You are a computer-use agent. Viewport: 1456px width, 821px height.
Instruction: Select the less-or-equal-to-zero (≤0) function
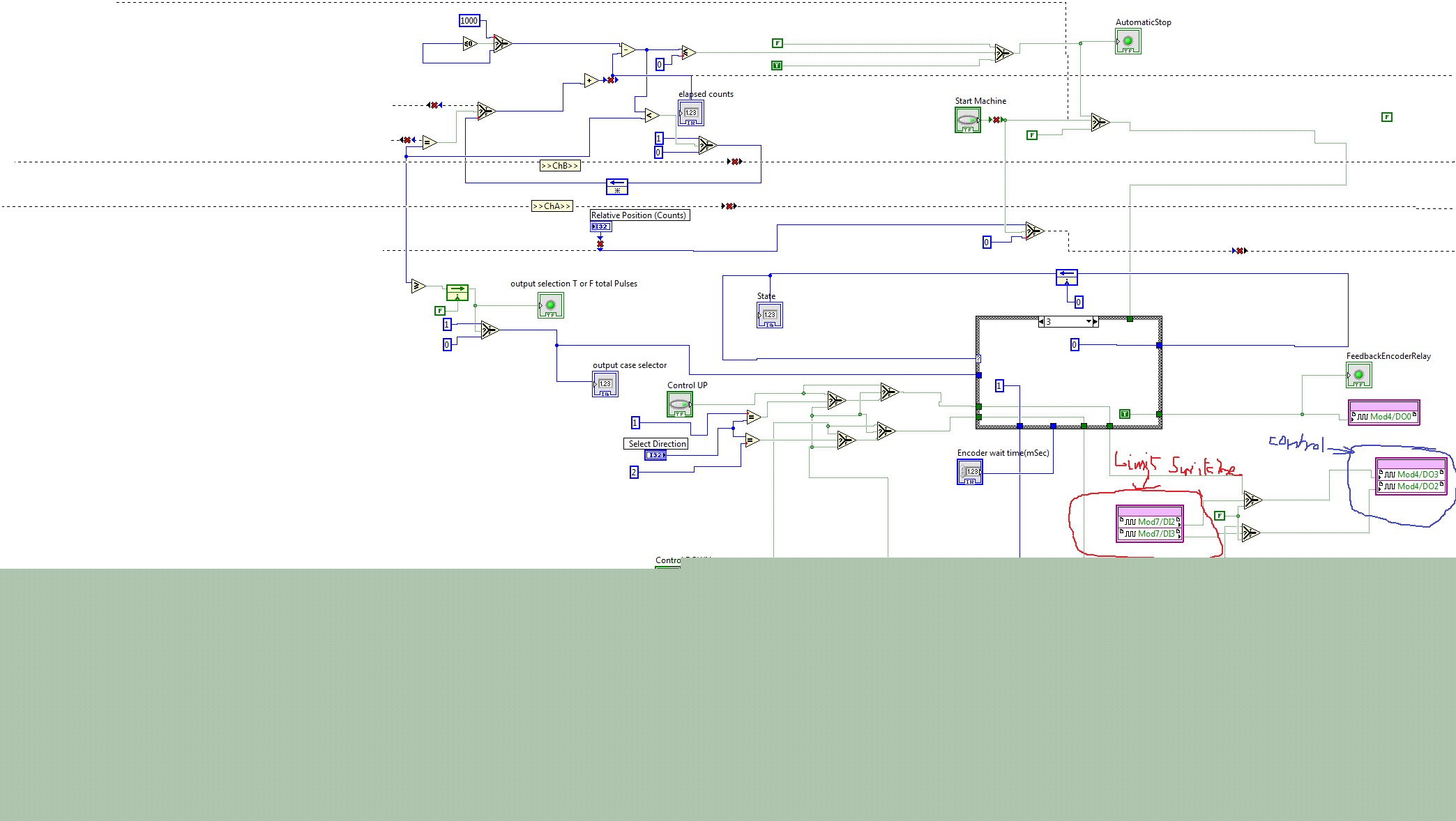coord(470,44)
